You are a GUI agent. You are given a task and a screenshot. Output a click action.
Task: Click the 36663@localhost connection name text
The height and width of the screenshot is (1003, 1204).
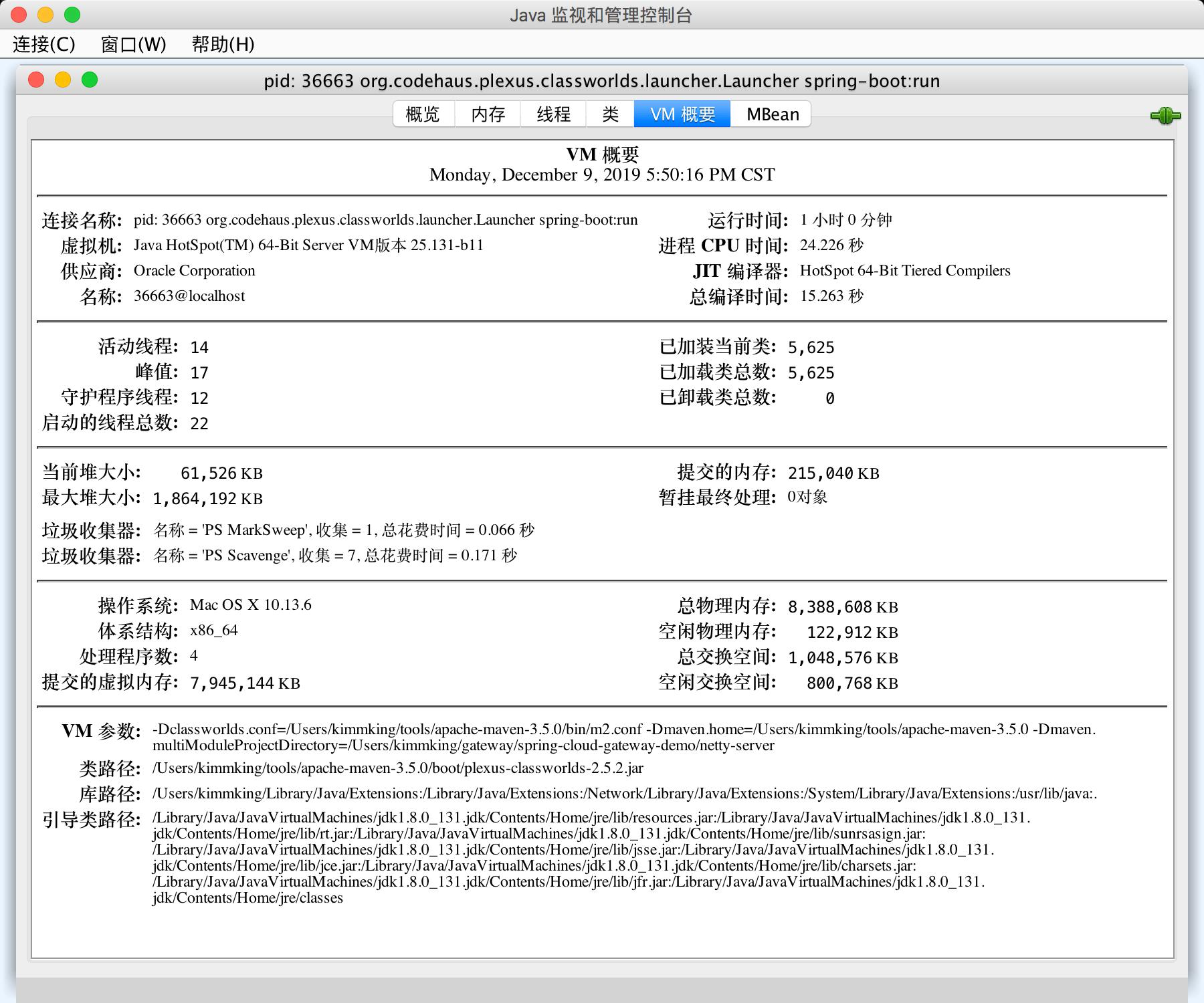pyautogui.click(x=189, y=296)
